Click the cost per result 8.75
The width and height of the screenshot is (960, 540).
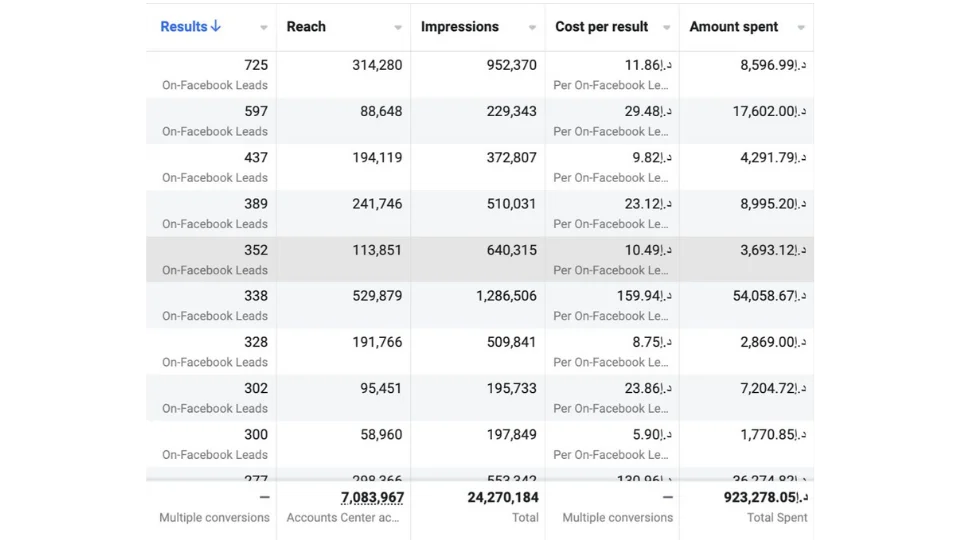652,342
